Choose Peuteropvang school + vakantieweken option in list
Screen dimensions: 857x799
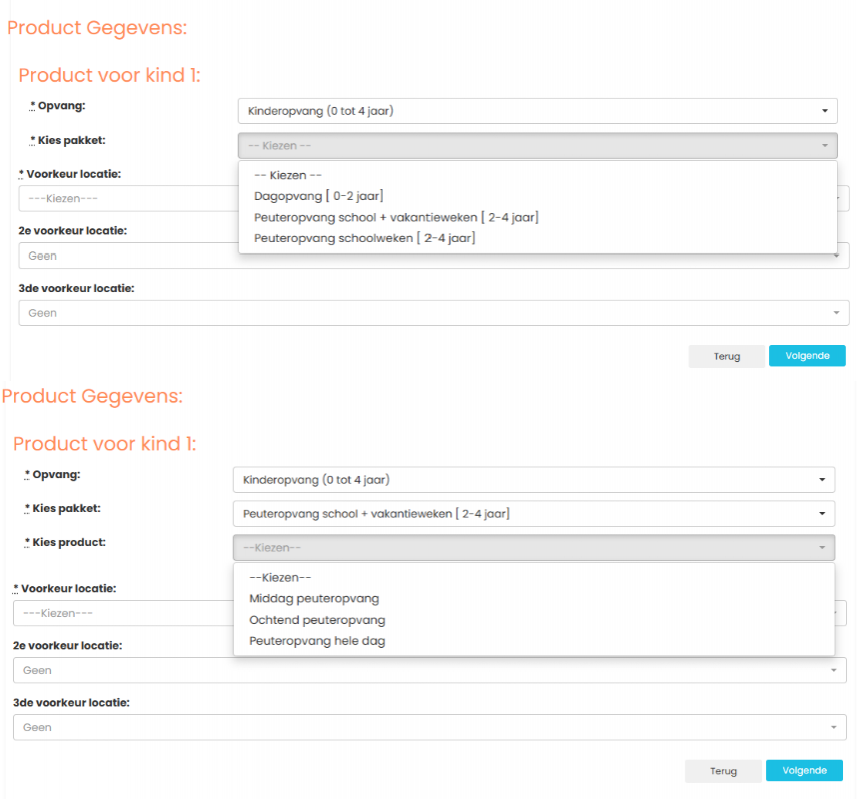point(396,217)
